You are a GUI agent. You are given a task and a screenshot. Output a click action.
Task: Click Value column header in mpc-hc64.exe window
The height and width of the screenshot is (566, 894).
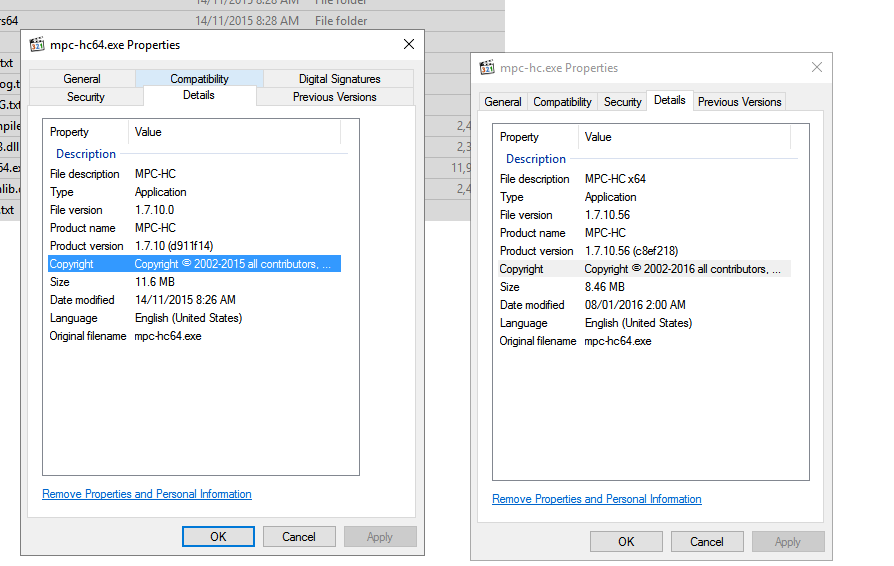pyautogui.click(x=234, y=132)
